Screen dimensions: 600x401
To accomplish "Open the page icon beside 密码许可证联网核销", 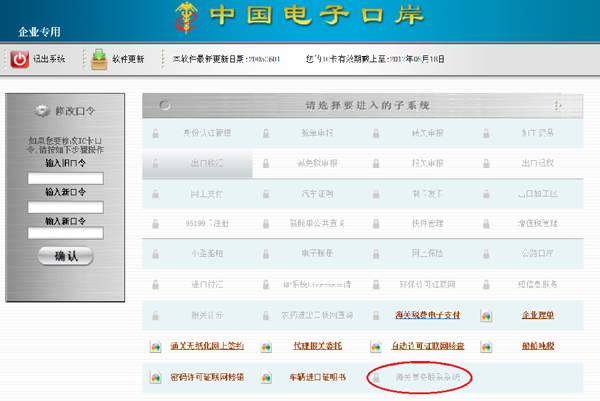I will coord(156,377).
